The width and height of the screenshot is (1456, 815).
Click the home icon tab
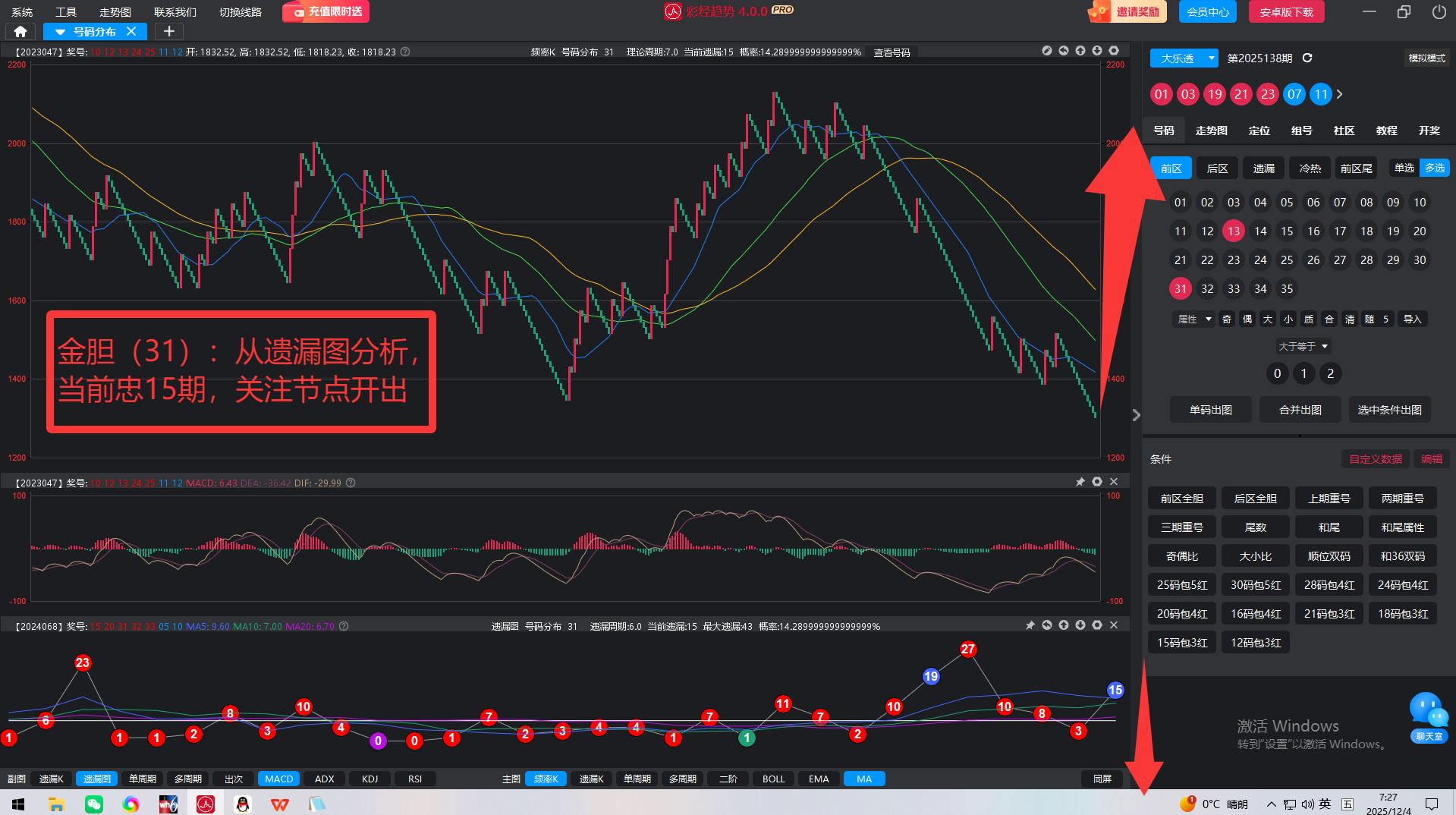coord(20,31)
